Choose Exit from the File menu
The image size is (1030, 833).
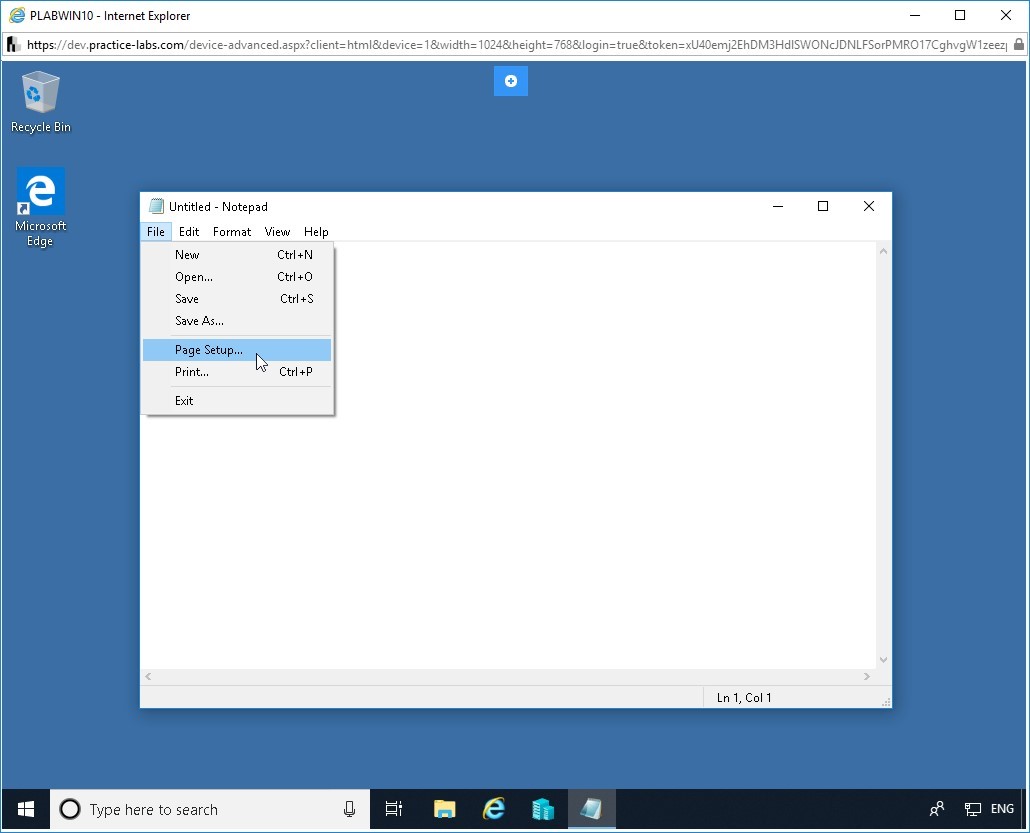point(237,401)
